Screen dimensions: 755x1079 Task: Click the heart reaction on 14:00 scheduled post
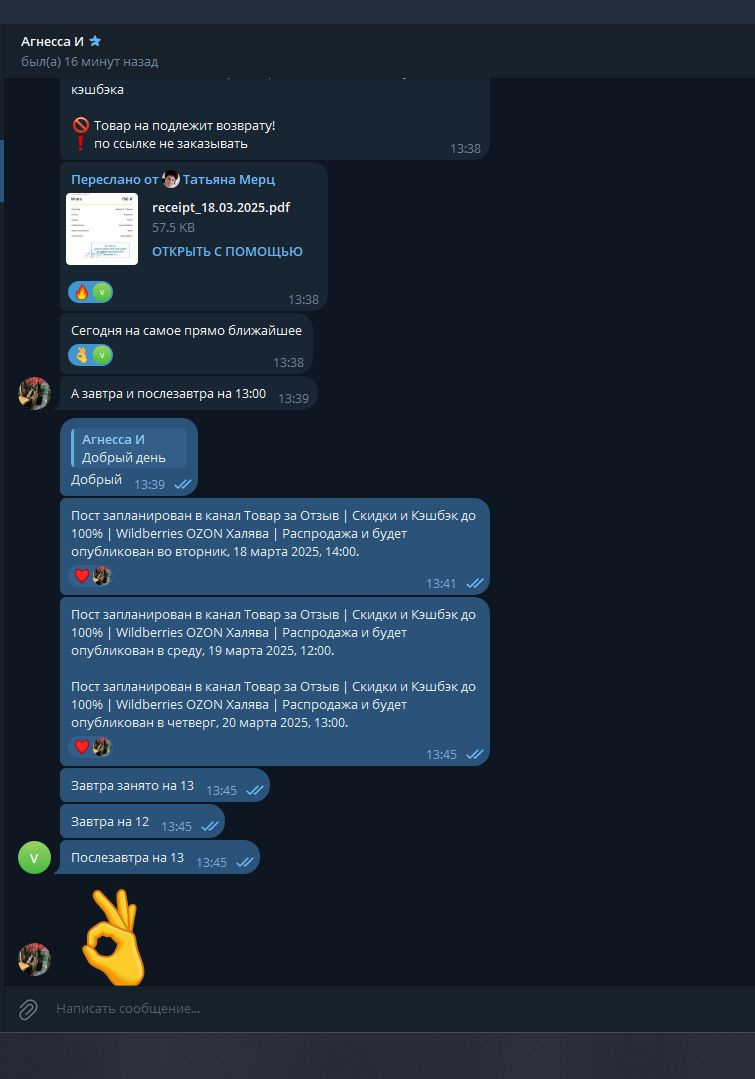[82, 575]
